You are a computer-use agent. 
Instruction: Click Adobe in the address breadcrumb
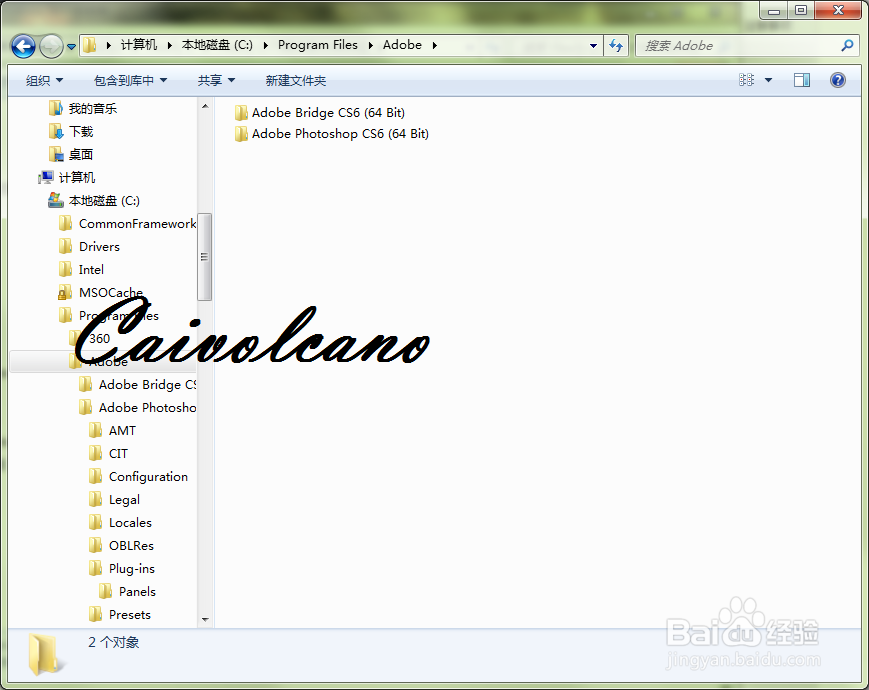[x=402, y=45]
